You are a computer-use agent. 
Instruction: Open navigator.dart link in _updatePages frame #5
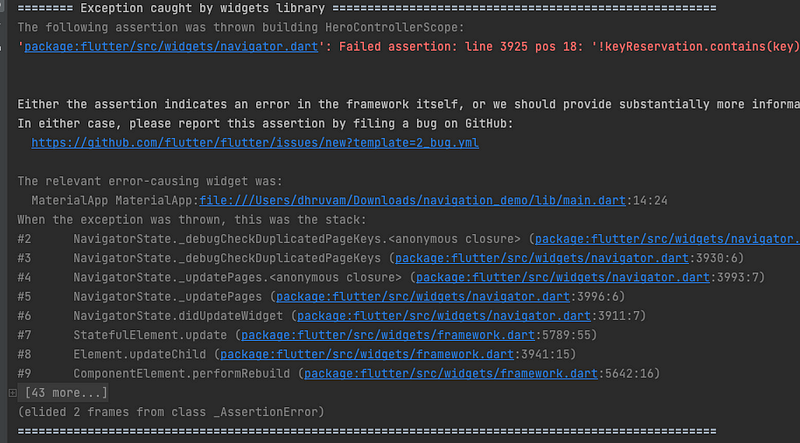[423, 297]
